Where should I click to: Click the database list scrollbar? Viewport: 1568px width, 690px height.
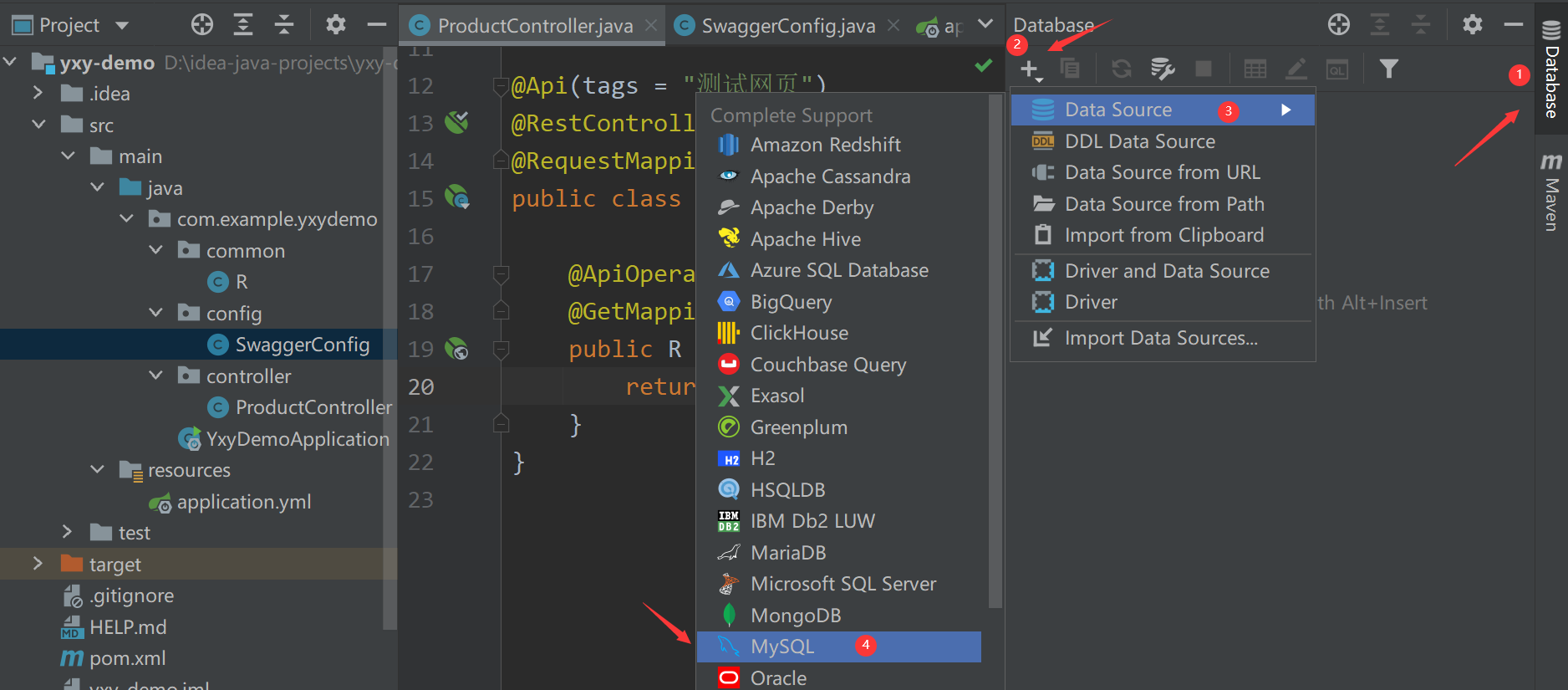995,351
